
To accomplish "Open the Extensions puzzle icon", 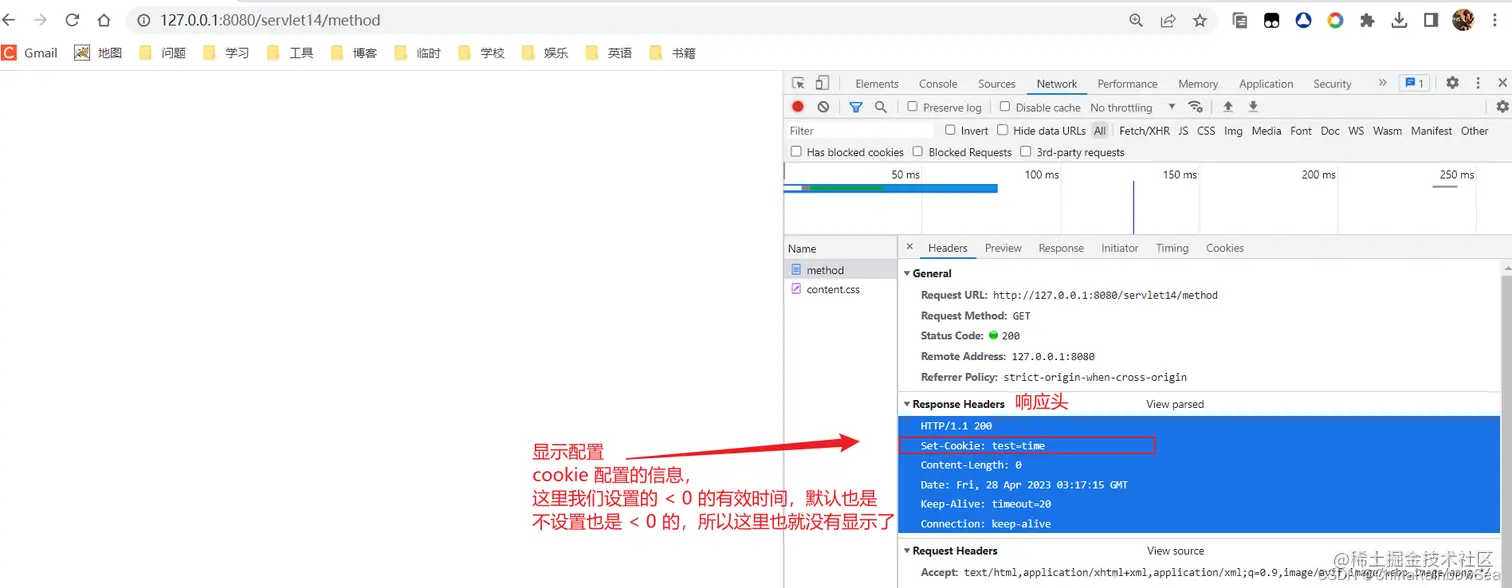I will [1367, 20].
